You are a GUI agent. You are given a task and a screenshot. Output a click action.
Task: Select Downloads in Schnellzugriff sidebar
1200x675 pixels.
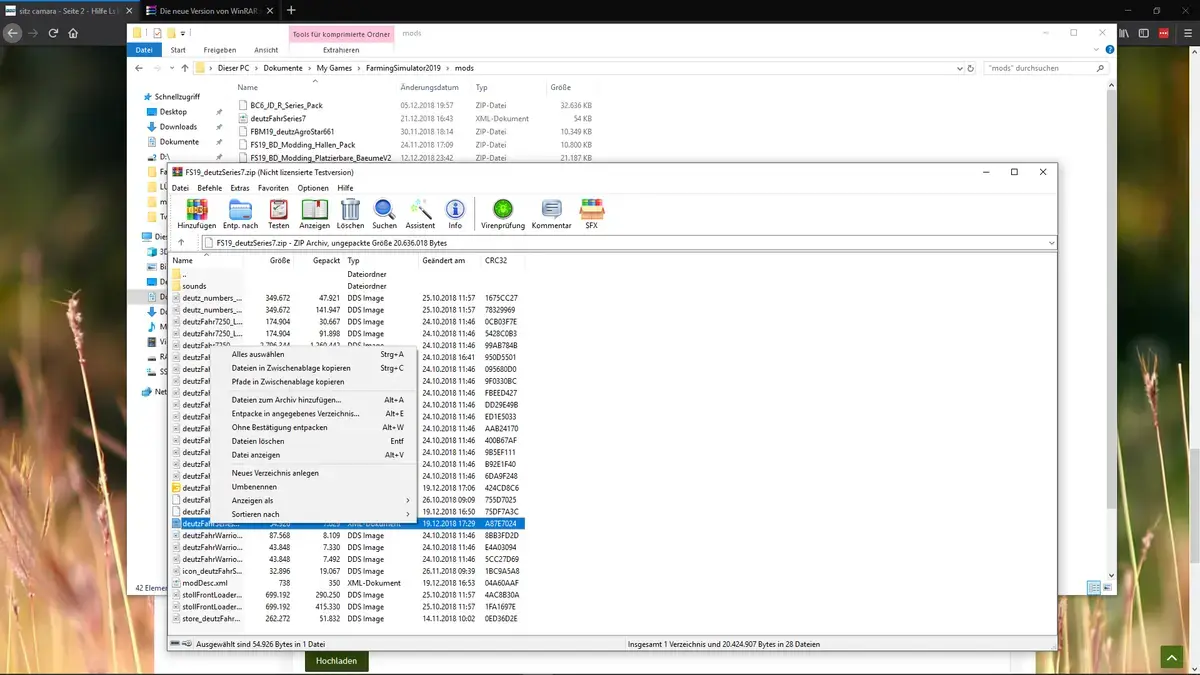178,127
